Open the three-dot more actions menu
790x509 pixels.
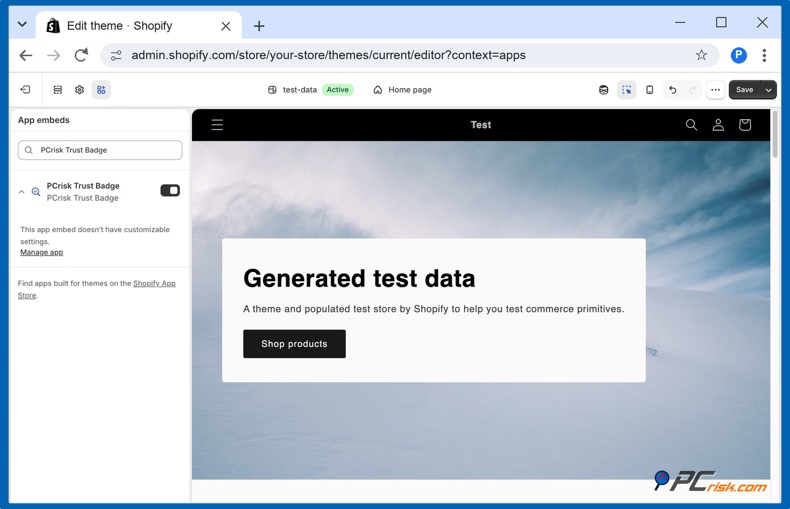pos(715,90)
